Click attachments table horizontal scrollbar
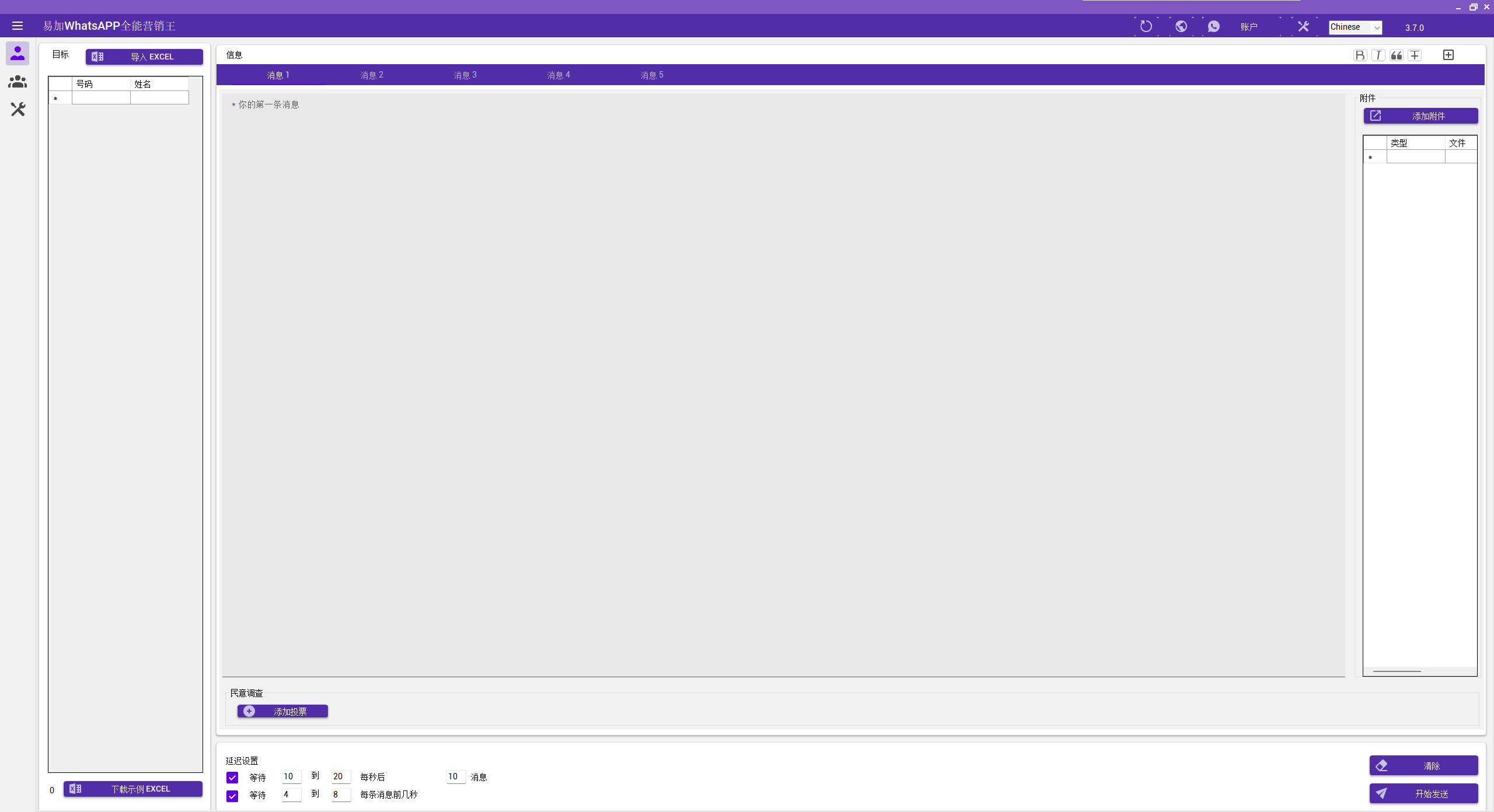The width and height of the screenshot is (1494, 812). tap(1397, 671)
